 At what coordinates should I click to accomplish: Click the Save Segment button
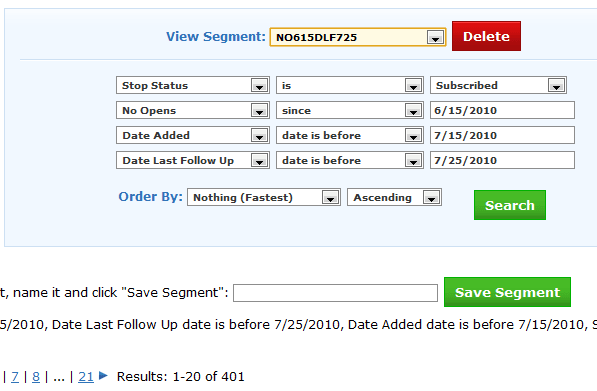[x=507, y=292]
